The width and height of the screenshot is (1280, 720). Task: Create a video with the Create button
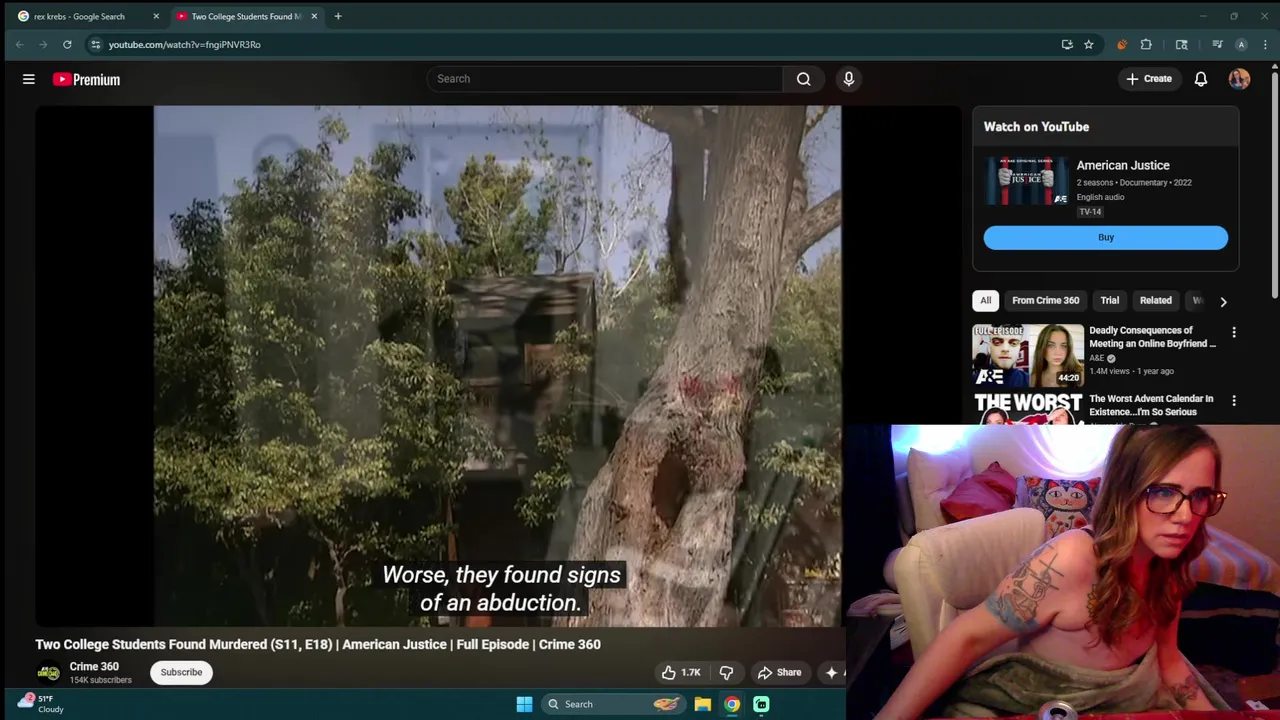pos(1149,79)
